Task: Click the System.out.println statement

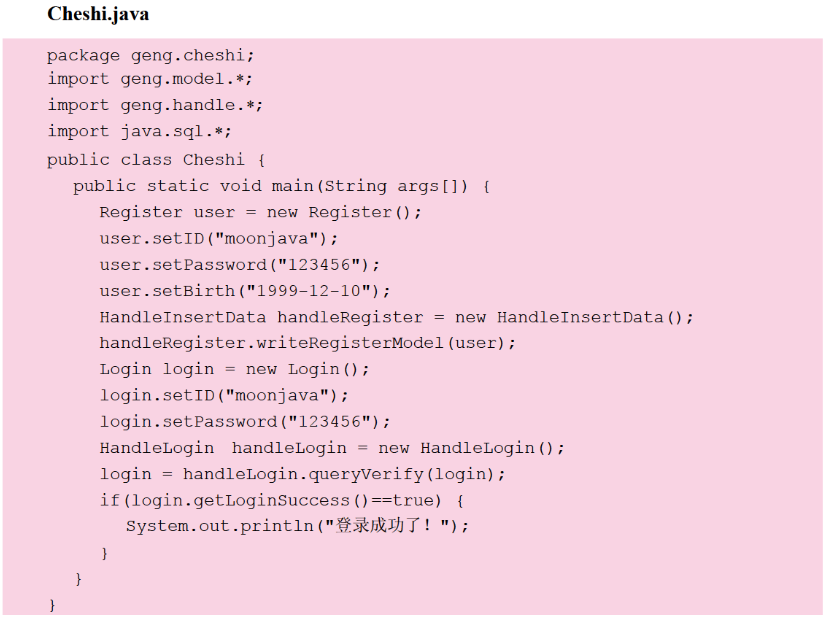Action: [x=297, y=526]
